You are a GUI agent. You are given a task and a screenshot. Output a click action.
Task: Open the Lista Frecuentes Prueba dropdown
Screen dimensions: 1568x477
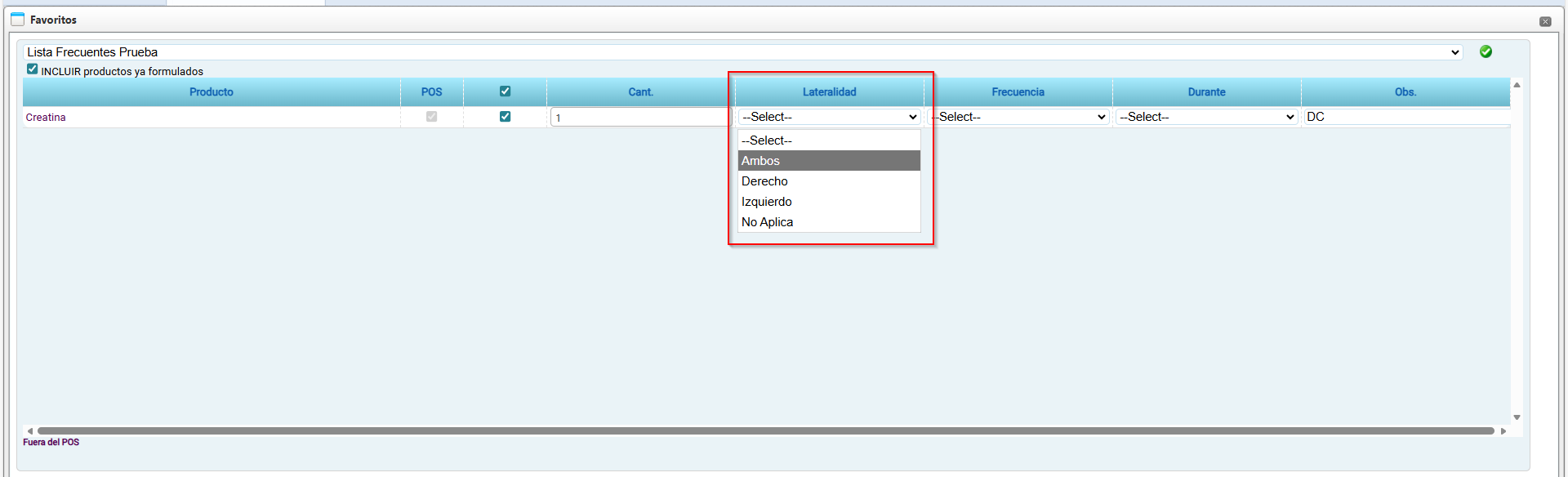742,52
